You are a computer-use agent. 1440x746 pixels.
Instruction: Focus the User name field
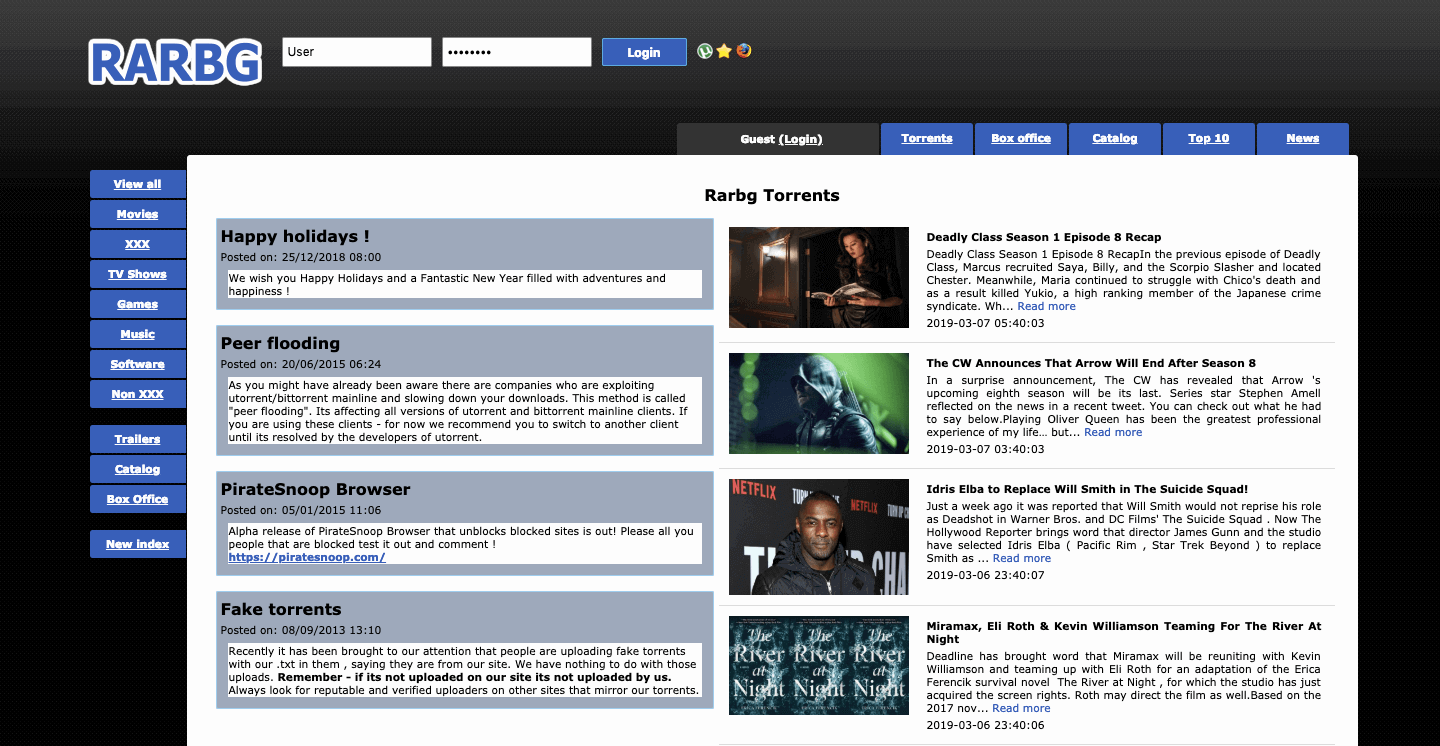[357, 52]
